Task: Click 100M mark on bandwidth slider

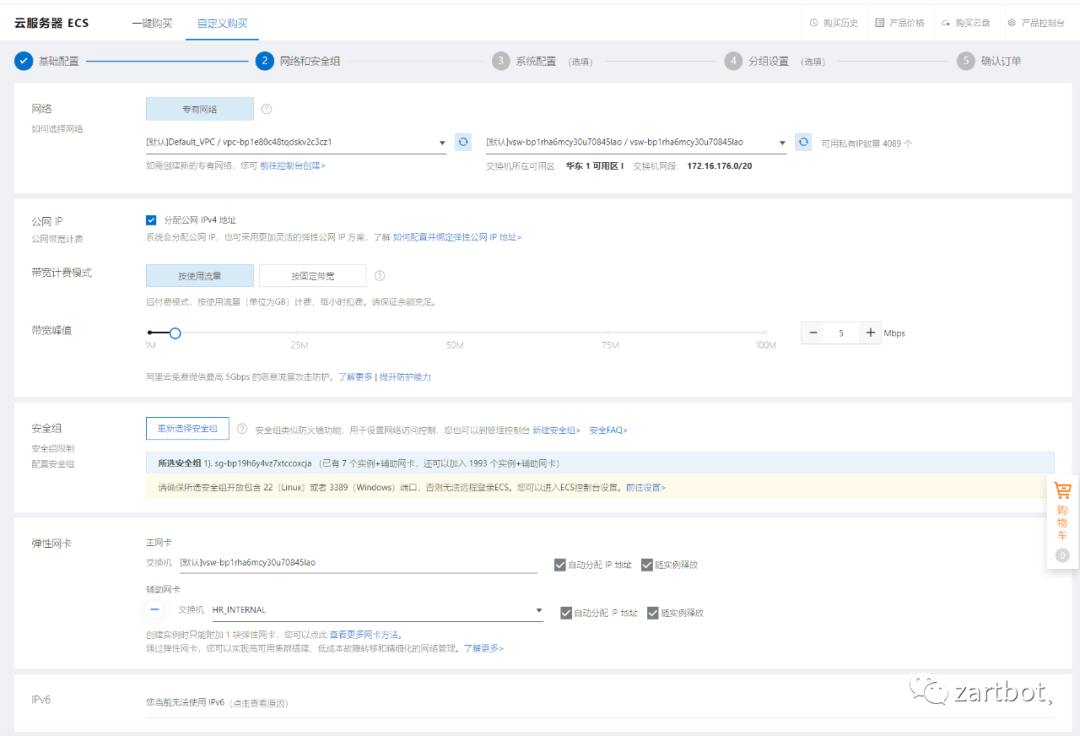Action: point(765,345)
